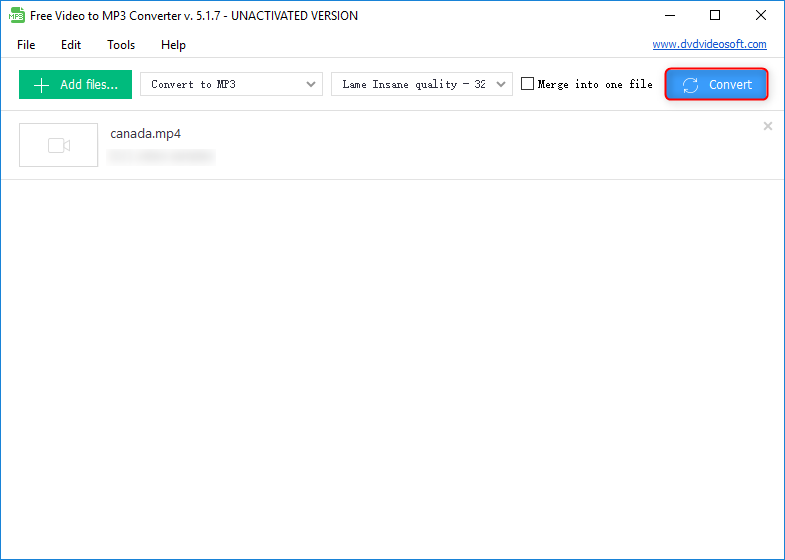Open the Tools menu

[x=121, y=45]
